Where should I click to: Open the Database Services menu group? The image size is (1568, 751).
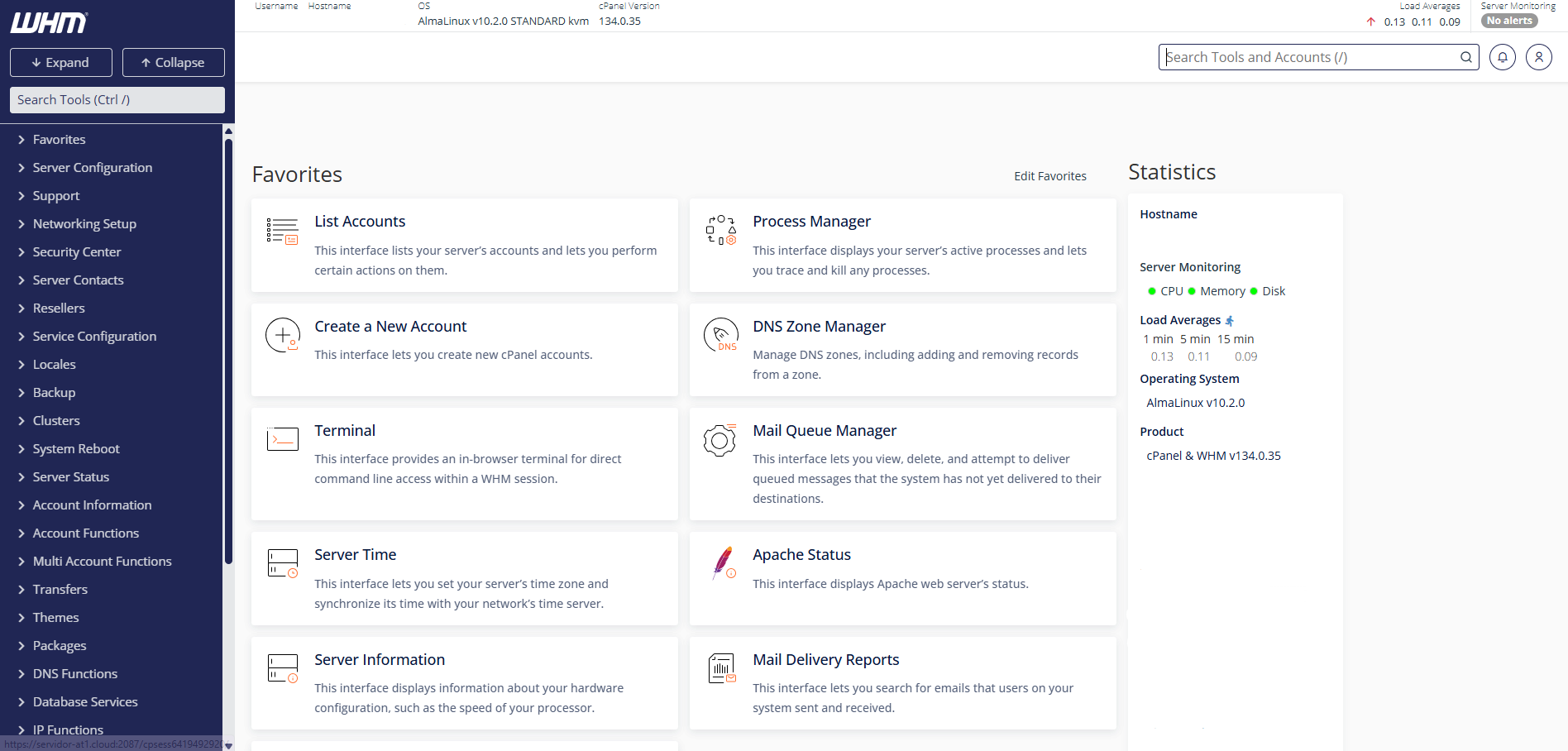click(112, 702)
